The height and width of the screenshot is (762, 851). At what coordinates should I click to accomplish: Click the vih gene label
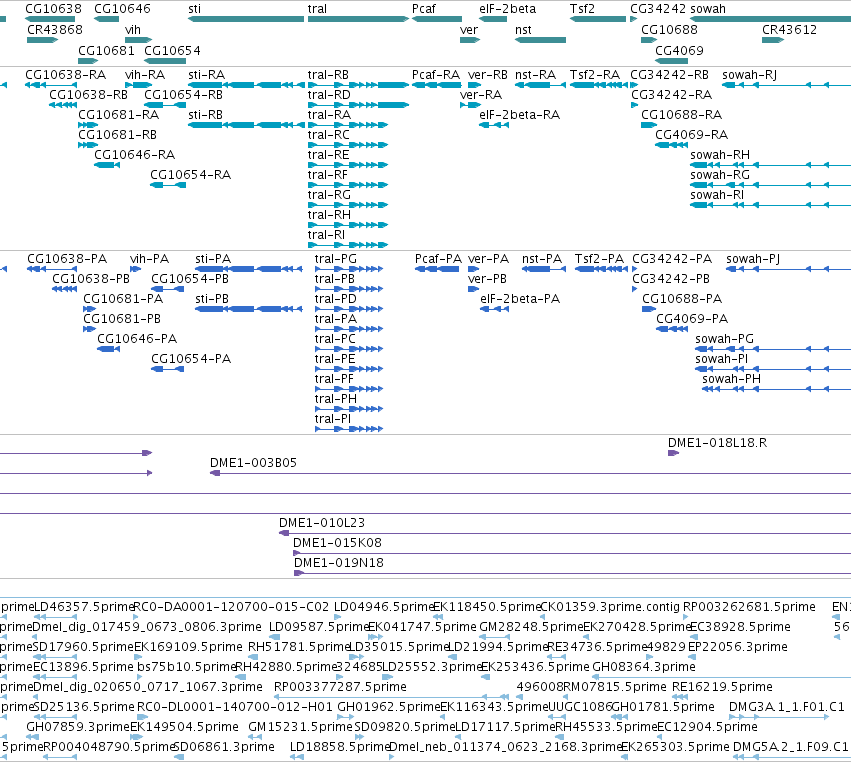(133, 29)
